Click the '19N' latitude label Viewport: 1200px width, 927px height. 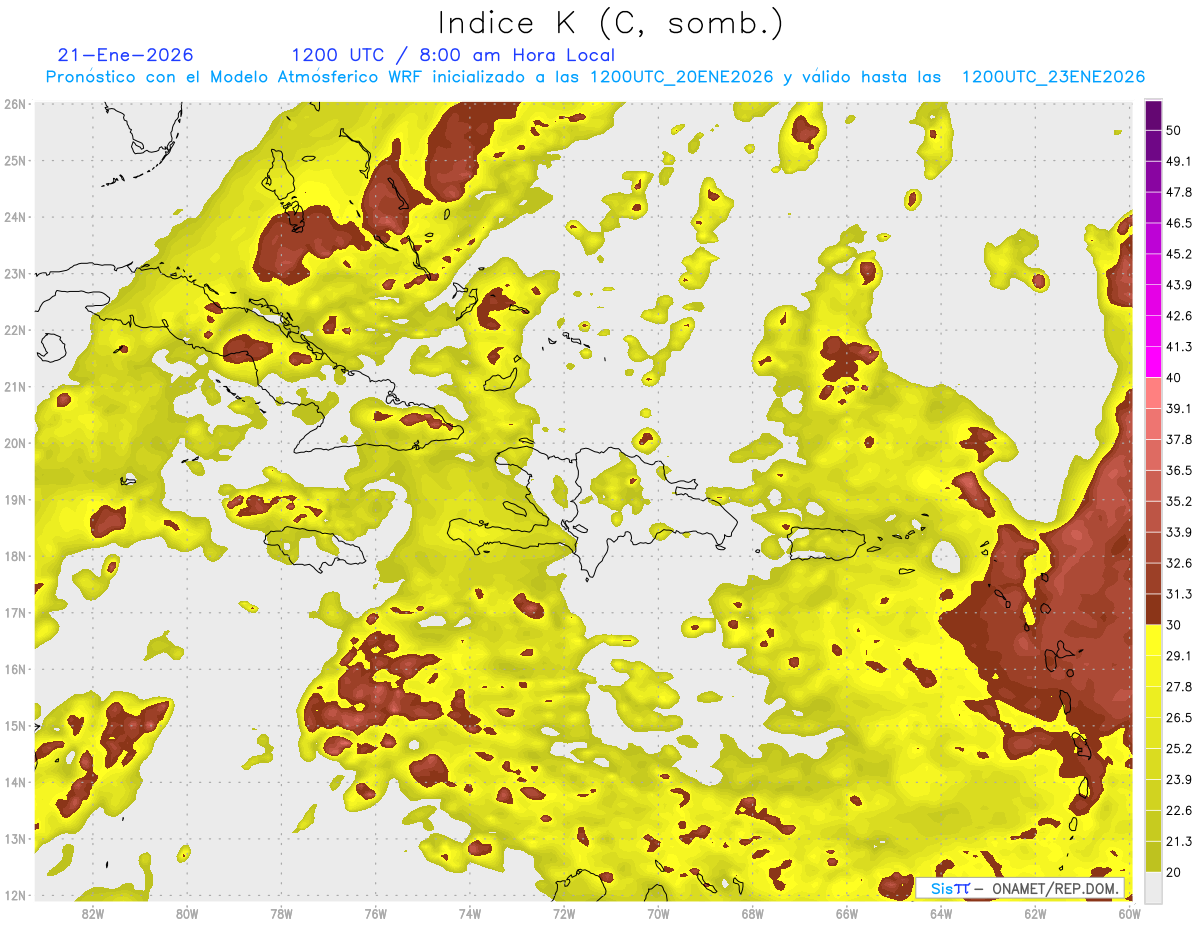point(15,500)
